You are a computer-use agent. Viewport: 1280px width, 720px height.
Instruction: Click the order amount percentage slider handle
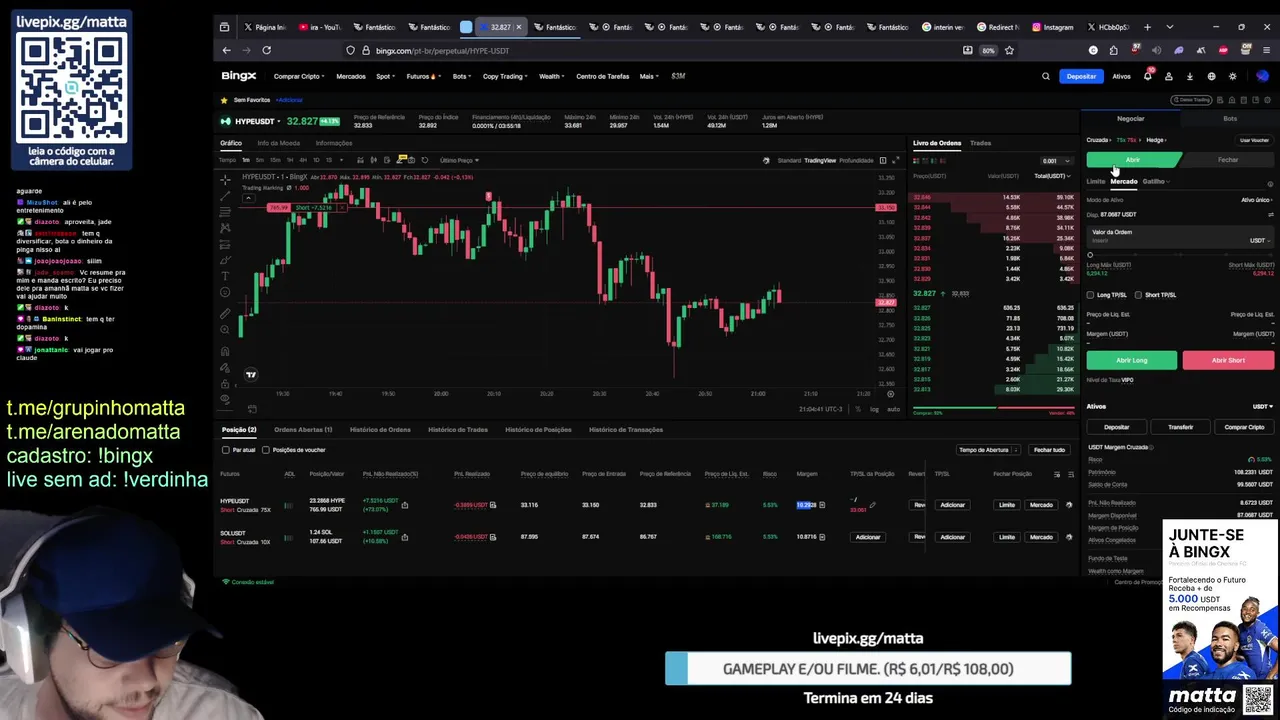pyautogui.click(x=1090, y=255)
